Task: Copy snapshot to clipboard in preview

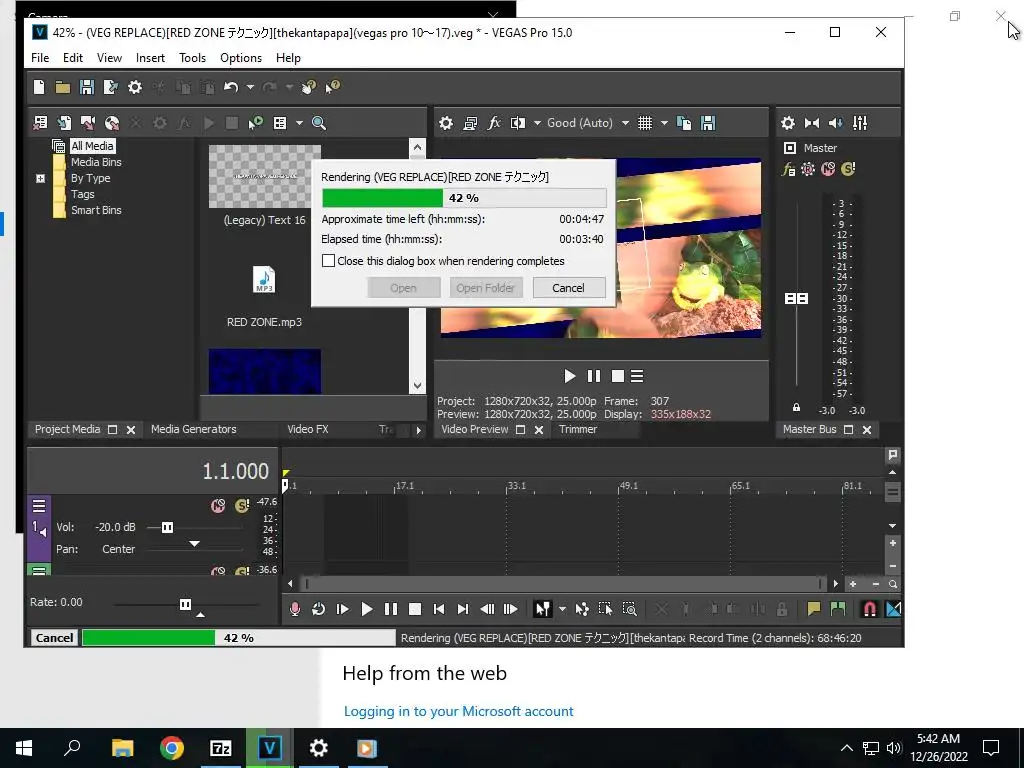Action: pyautogui.click(x=684, y=123)
